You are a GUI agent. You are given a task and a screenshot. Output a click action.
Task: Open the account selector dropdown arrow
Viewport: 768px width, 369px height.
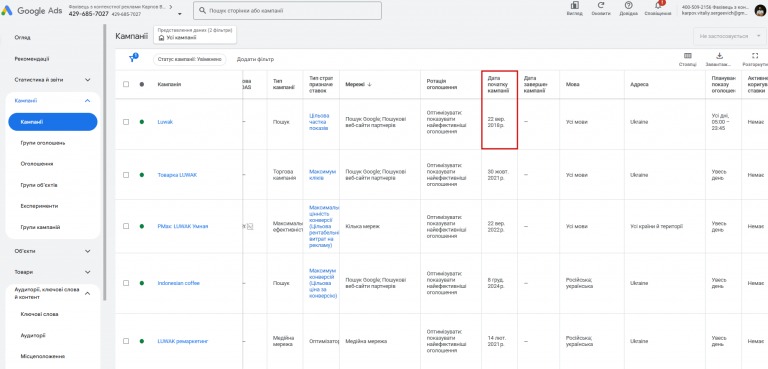point(179,14)
